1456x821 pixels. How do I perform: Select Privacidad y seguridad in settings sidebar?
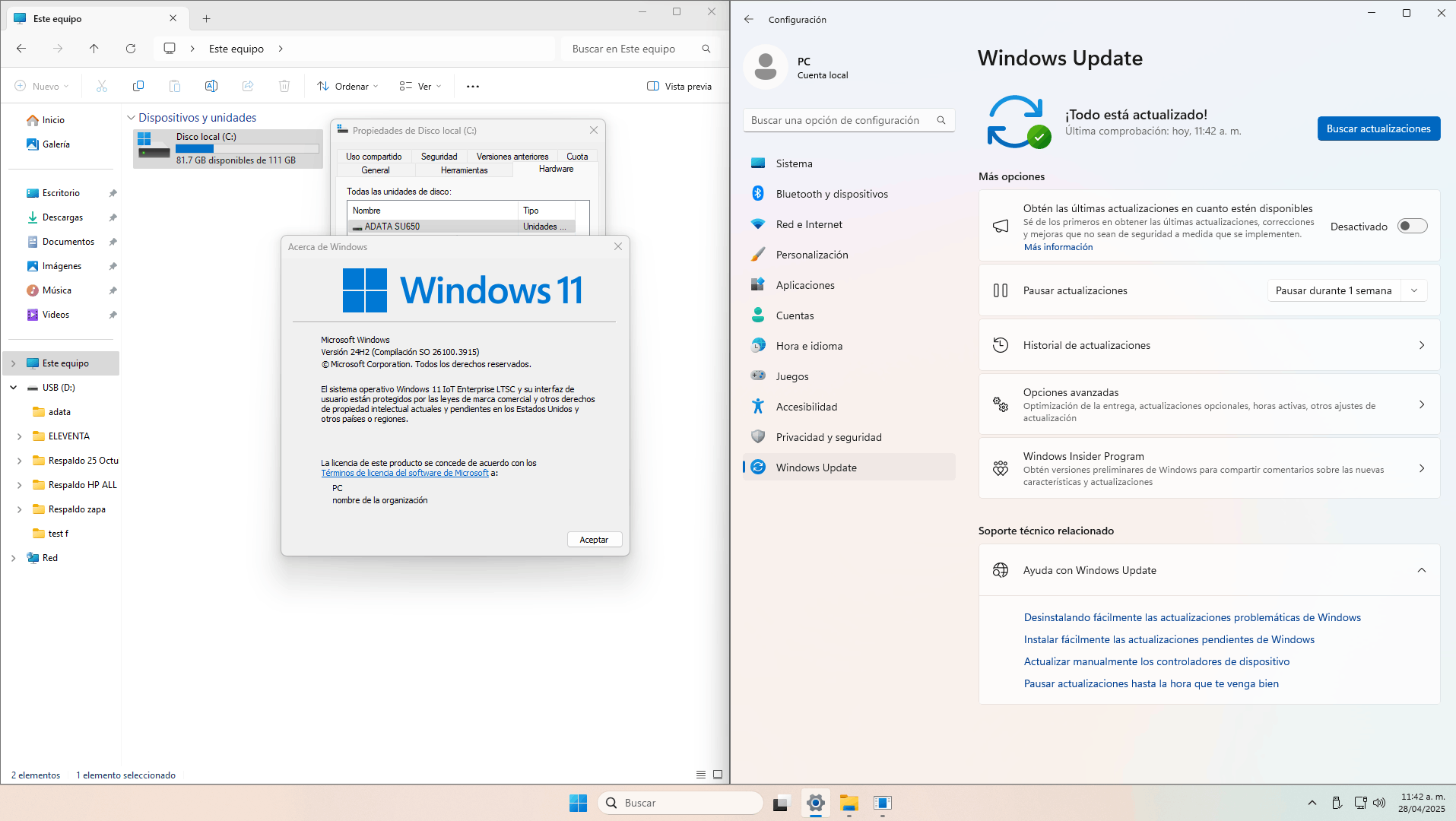click(849, 437)
